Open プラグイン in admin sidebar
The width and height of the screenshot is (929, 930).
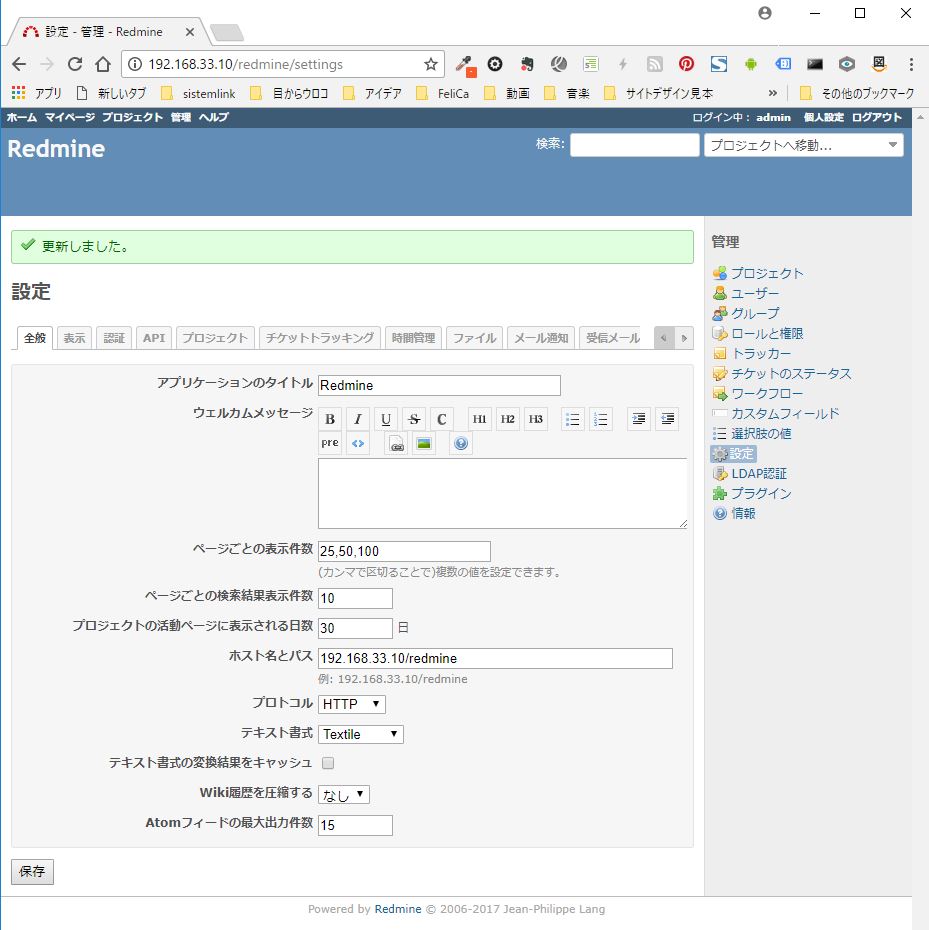point(761,493)
